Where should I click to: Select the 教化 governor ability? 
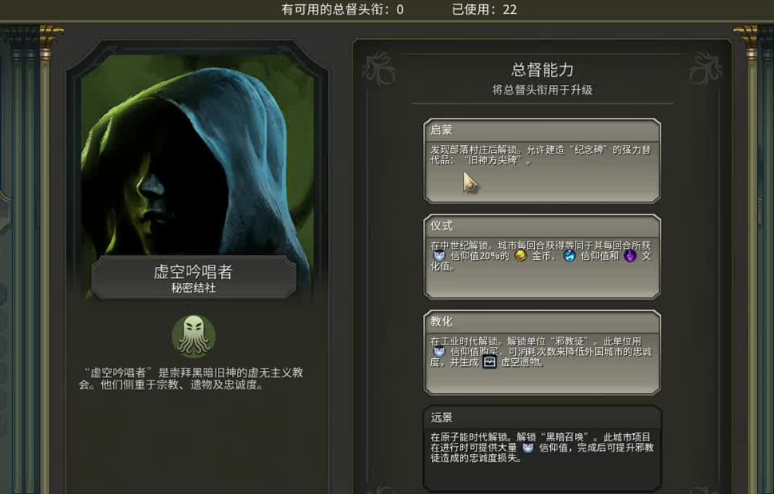tap(542, 352)
